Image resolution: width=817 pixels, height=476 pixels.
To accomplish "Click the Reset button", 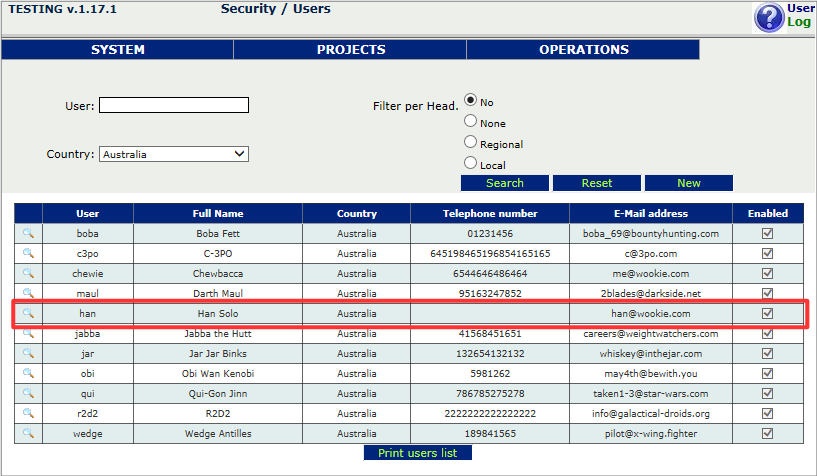I will coord(597,183).
